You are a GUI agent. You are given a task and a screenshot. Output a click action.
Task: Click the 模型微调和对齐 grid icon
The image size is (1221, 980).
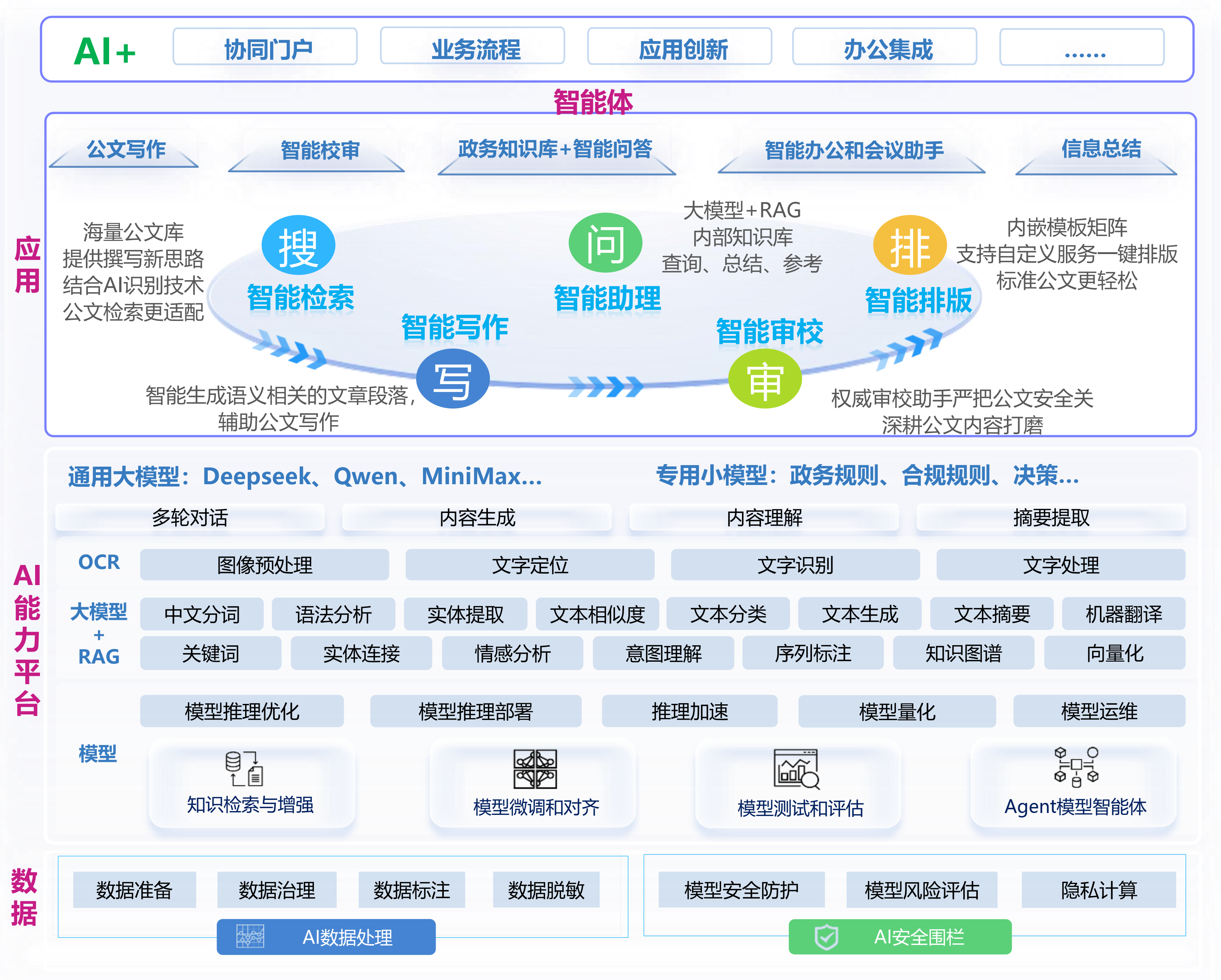535,769
